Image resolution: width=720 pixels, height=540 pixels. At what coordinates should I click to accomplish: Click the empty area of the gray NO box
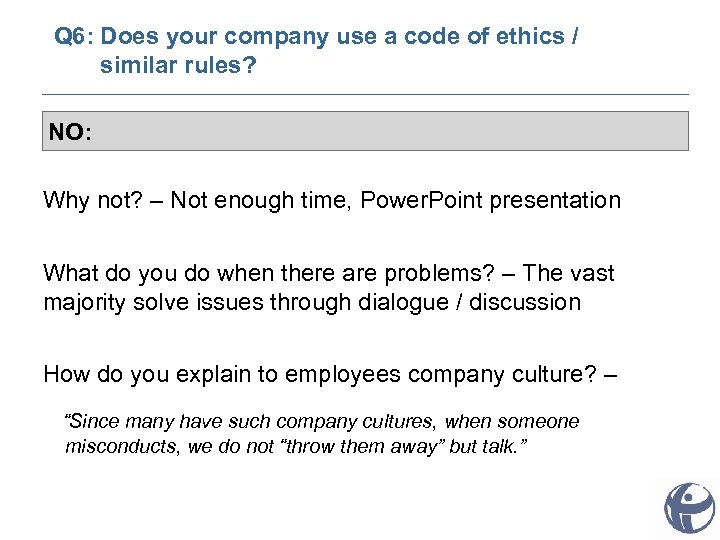[x=400, y=131]
